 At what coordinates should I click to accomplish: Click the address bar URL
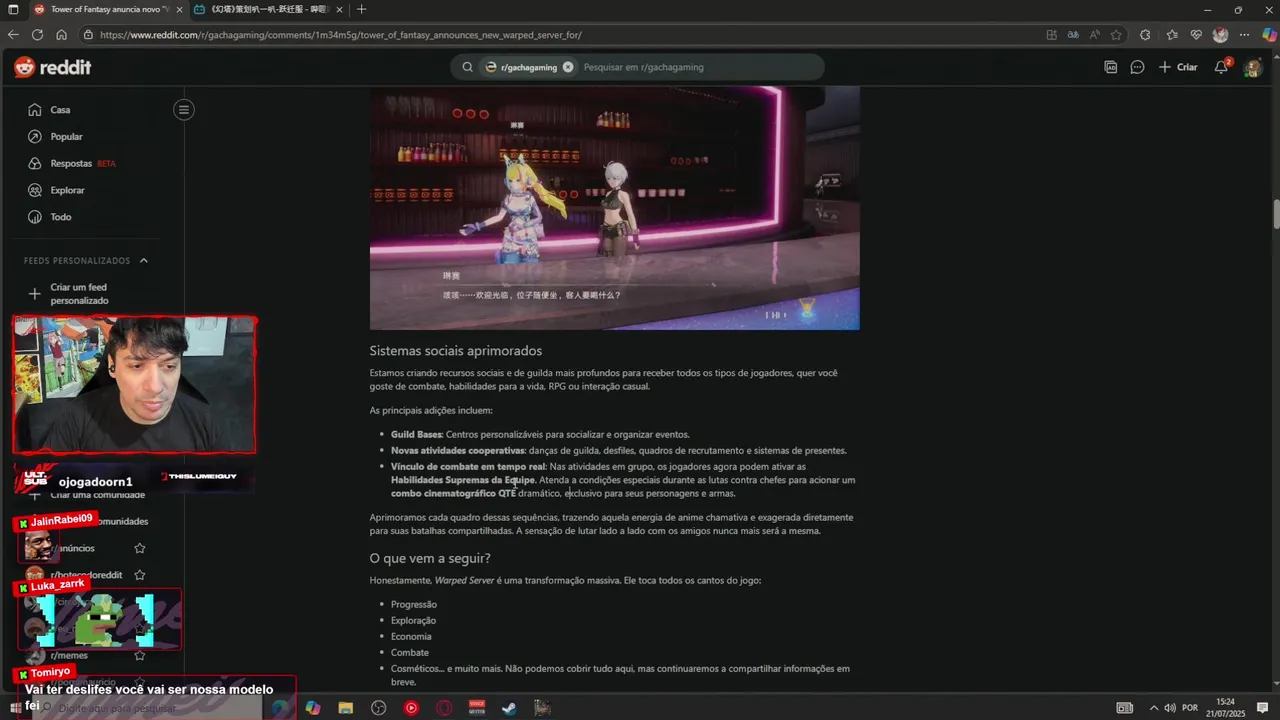click(x=340, y=34)
